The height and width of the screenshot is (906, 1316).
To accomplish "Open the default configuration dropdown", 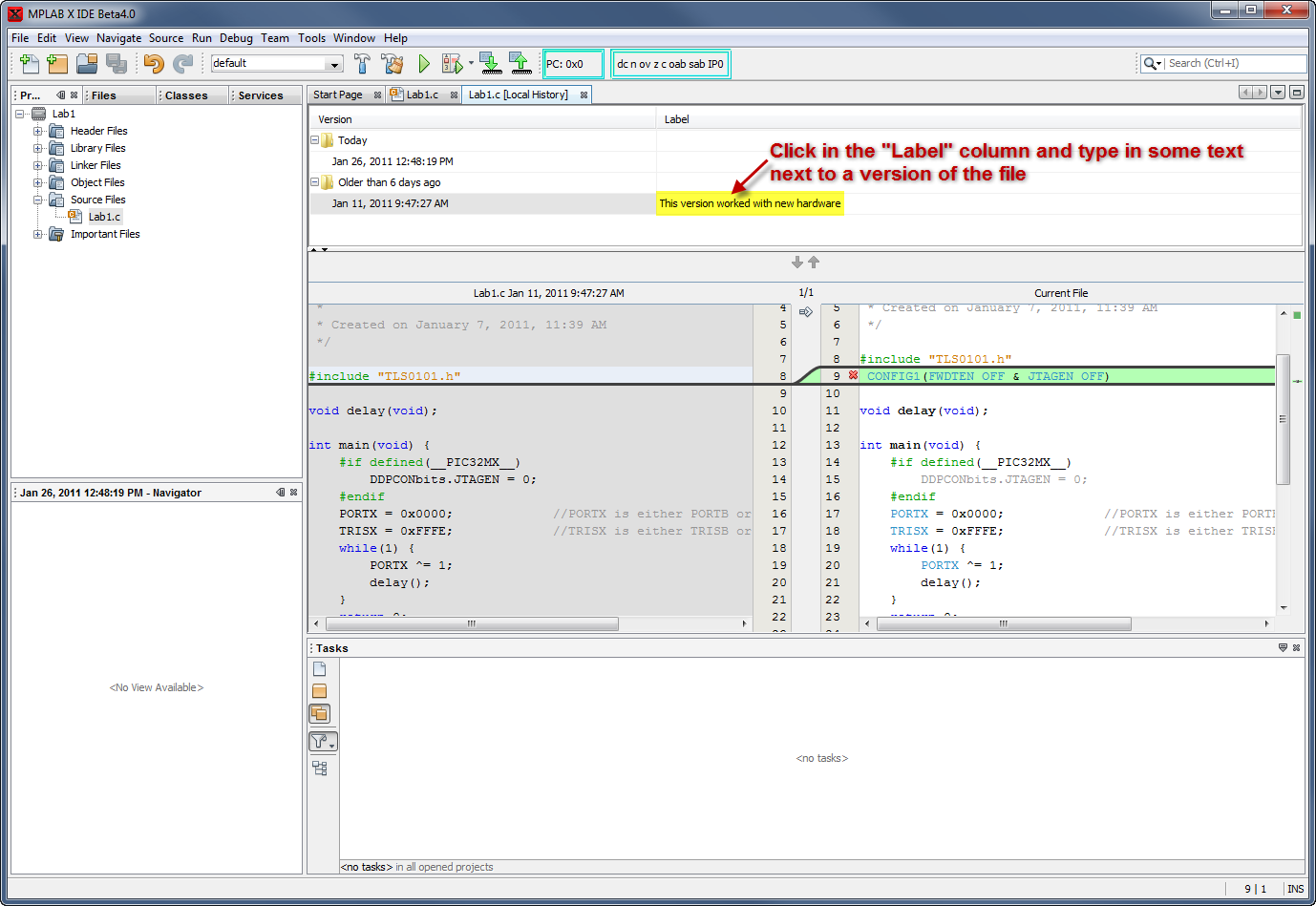I will 334,64.
